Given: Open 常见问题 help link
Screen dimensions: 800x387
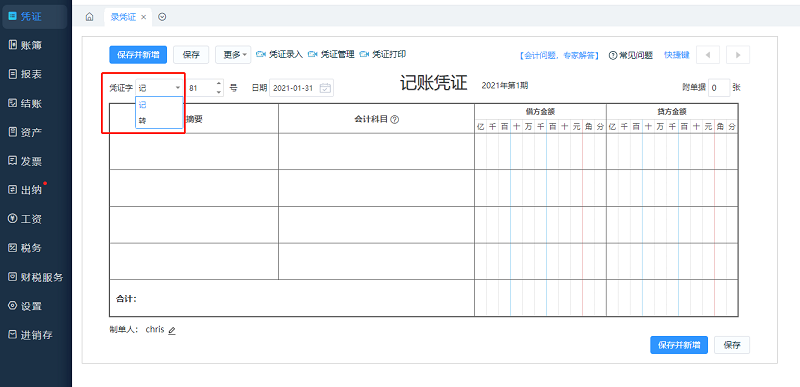Looking at the screenshot, I should point(631,56).
